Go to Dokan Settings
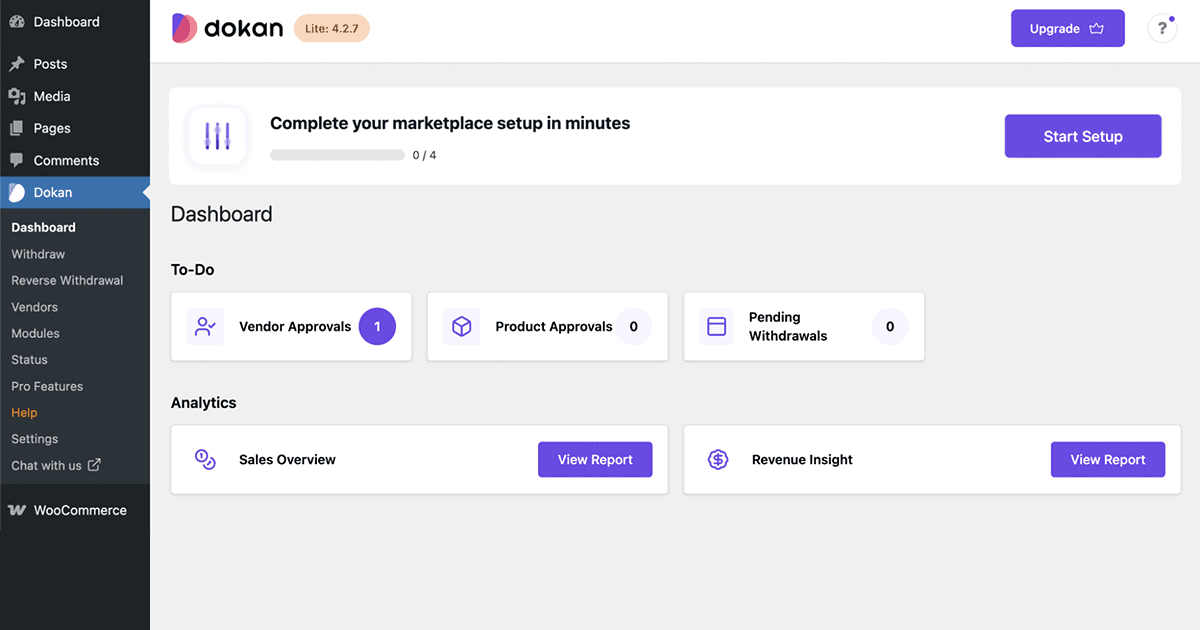Image resolution: width=1200 pixels, height=630 pixels. (x=34, y=438)
